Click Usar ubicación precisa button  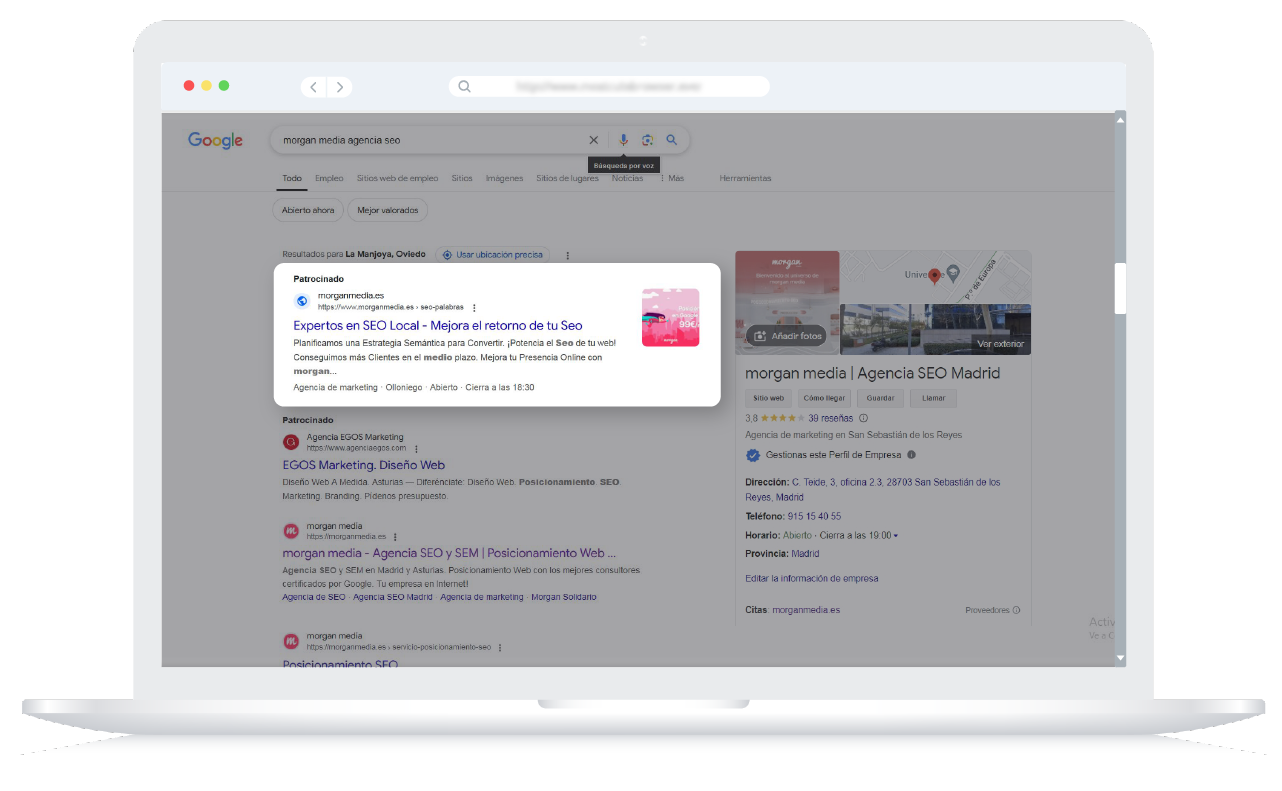[492, 255]
